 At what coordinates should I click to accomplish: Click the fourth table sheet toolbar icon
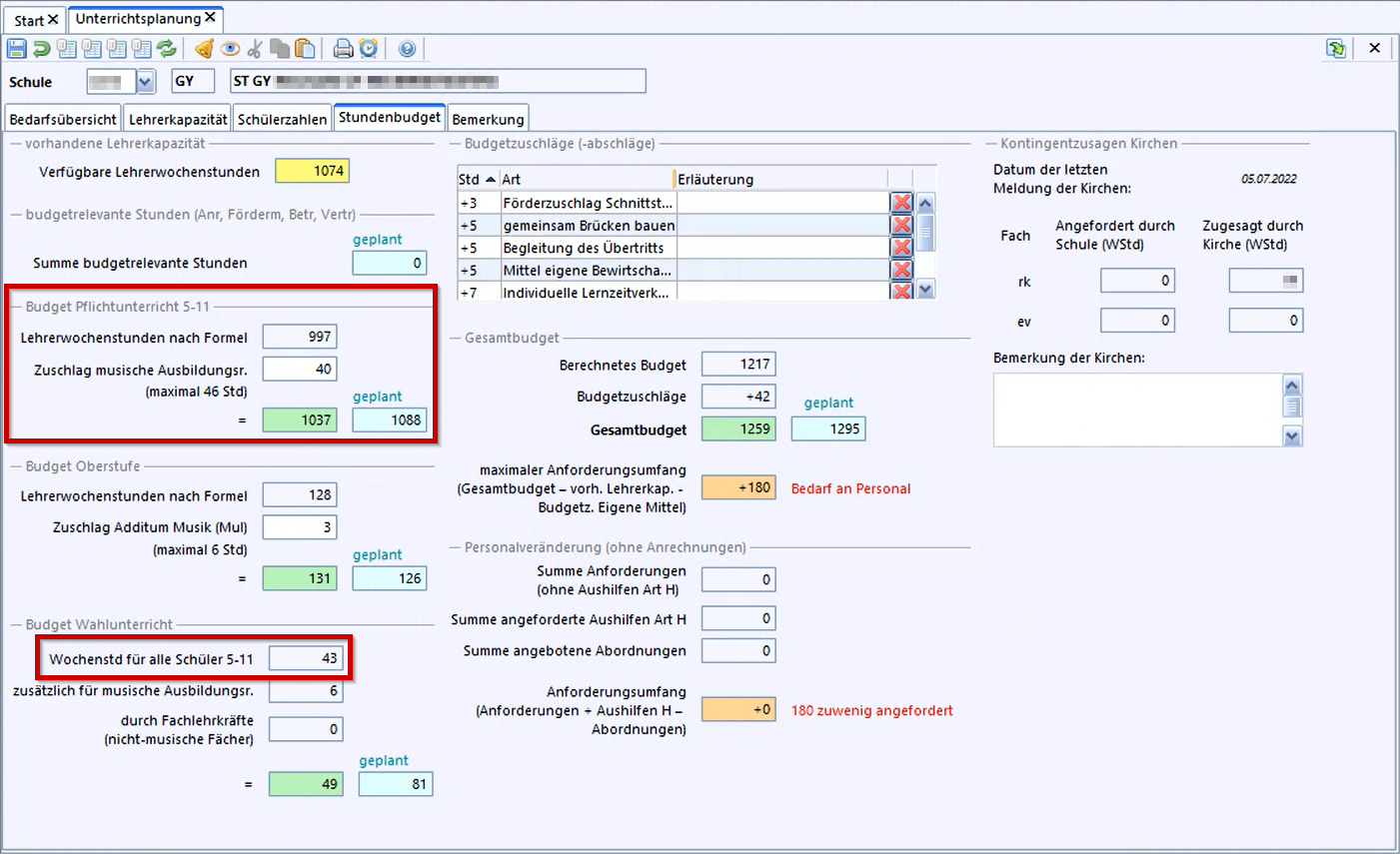141,49
